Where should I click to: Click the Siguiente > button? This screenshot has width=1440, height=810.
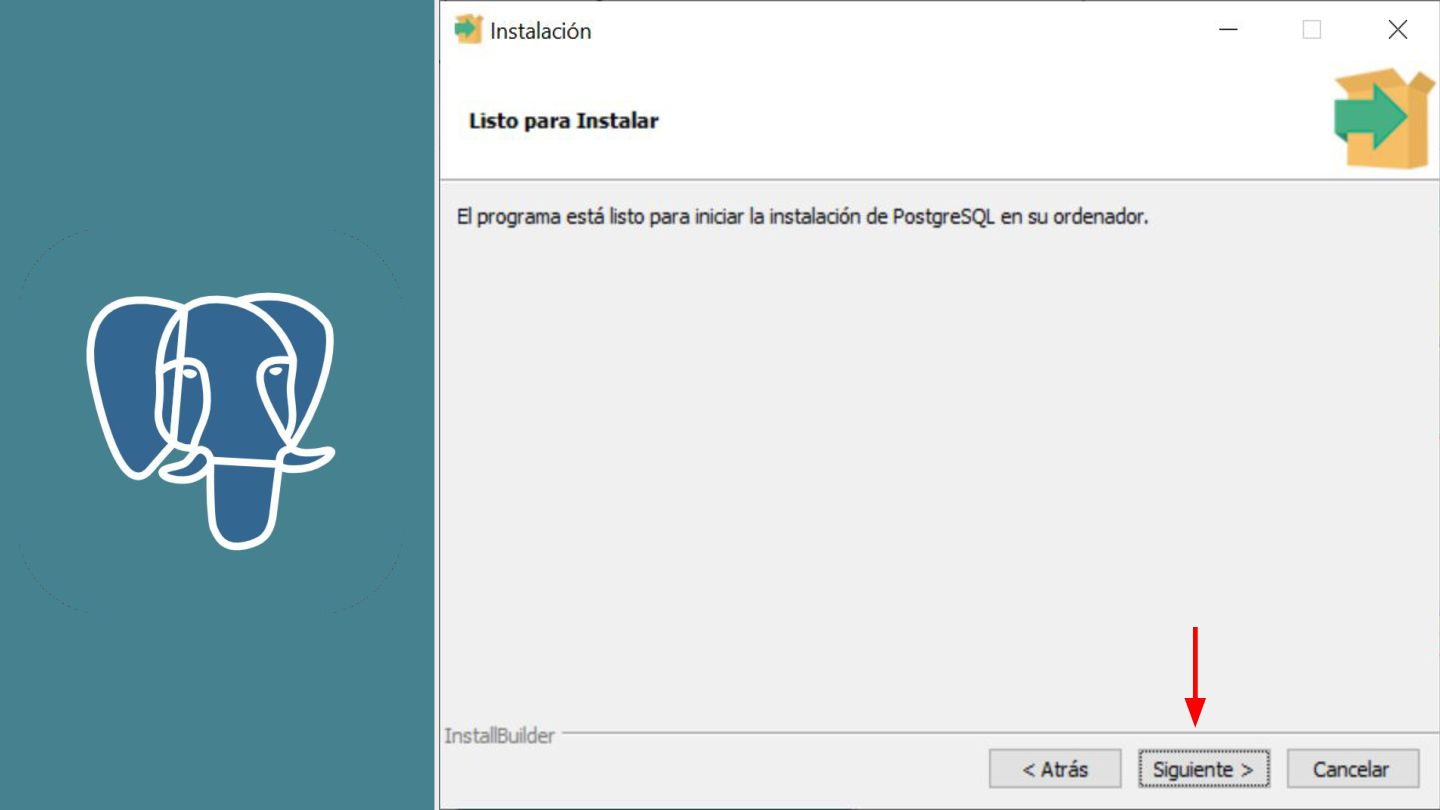point(1204,769)
